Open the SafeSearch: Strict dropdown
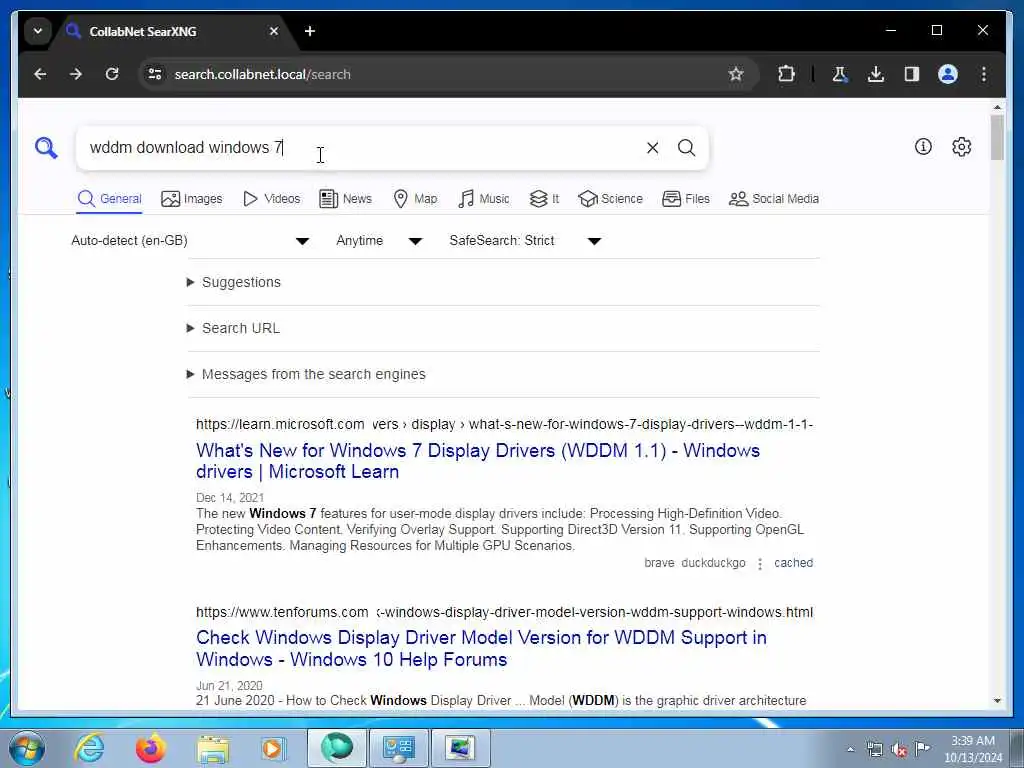 pyautogui.click(x=524, y=241)
